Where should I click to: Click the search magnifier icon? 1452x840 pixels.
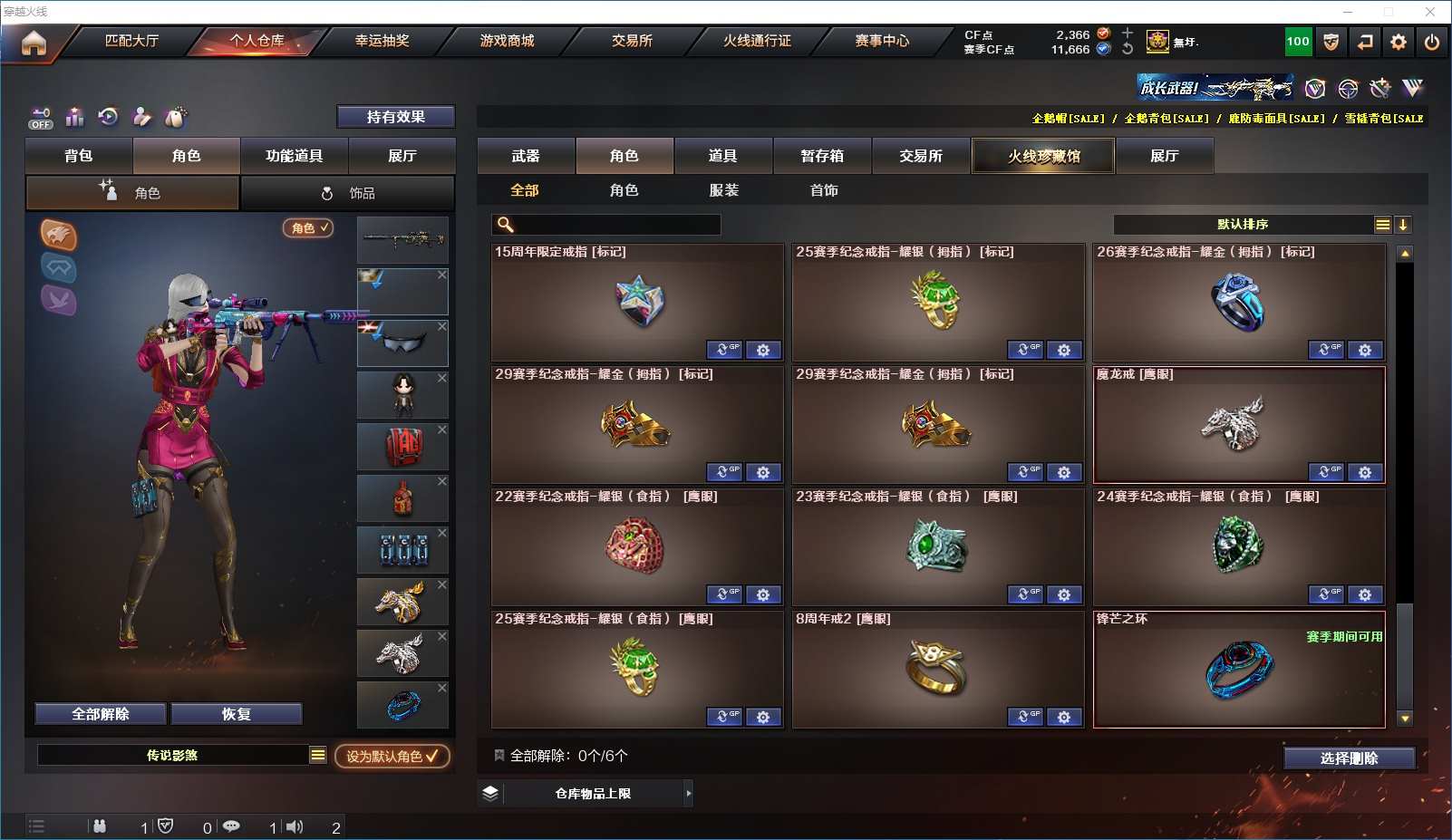pyautogui.click(x=506, y=225)
